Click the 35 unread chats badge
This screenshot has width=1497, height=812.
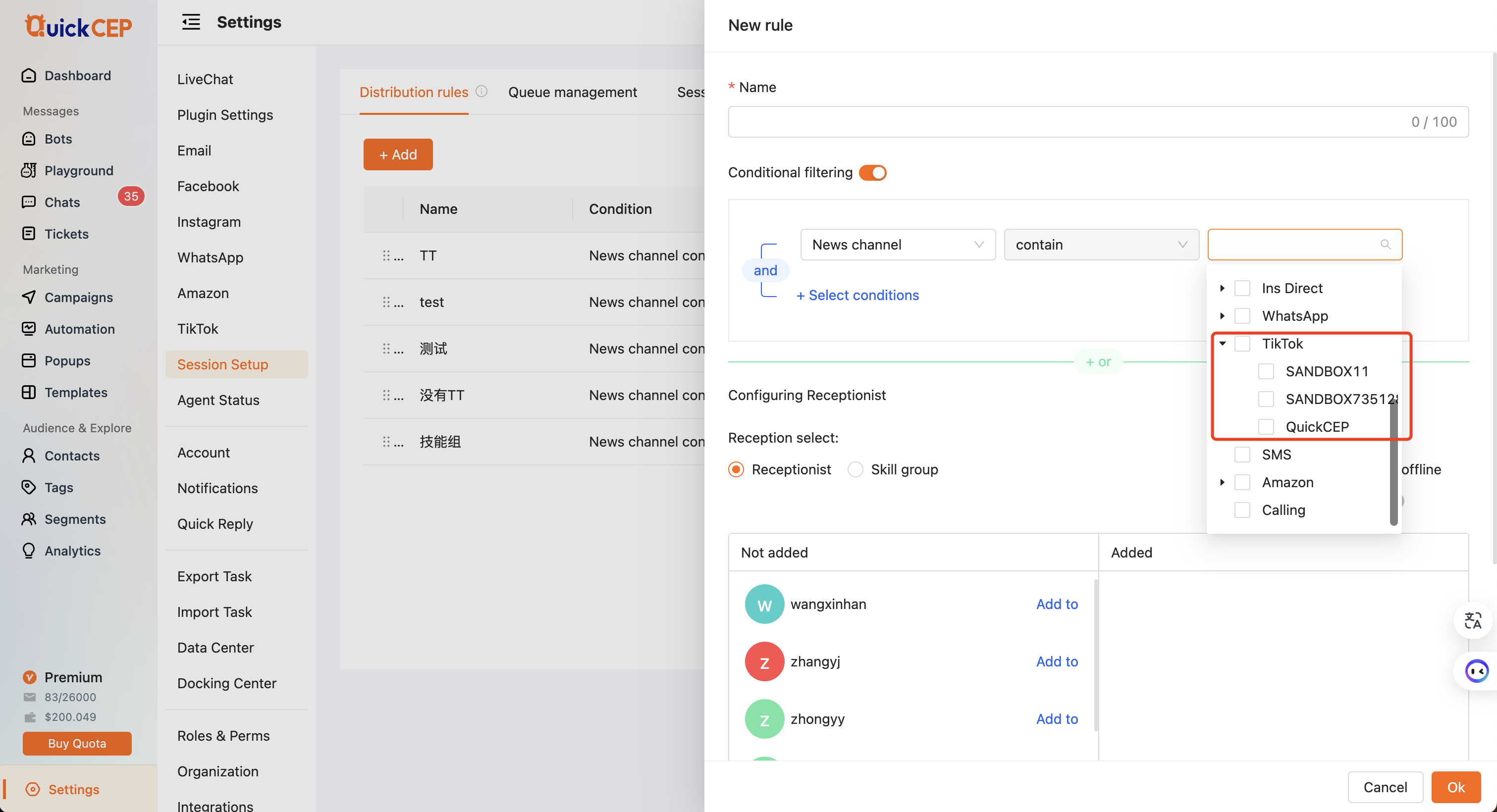click(x=131, y=197)
